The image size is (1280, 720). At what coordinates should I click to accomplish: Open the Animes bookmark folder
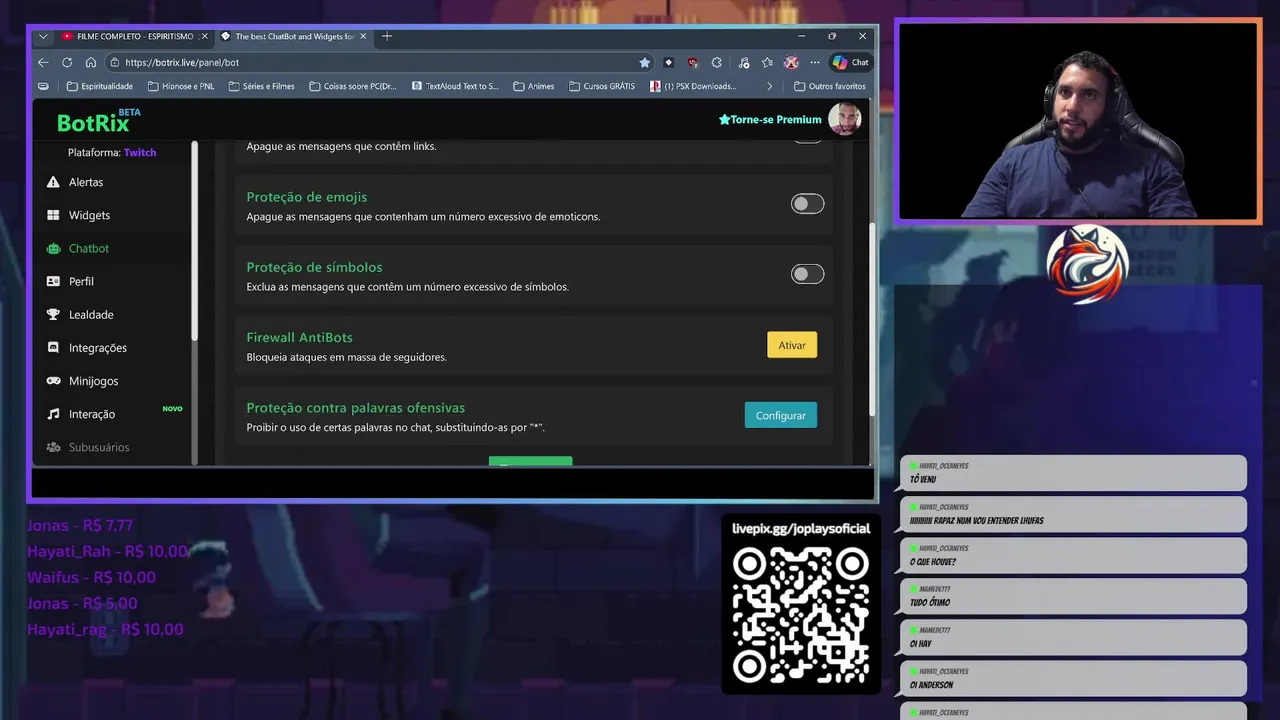coord(533,86)
